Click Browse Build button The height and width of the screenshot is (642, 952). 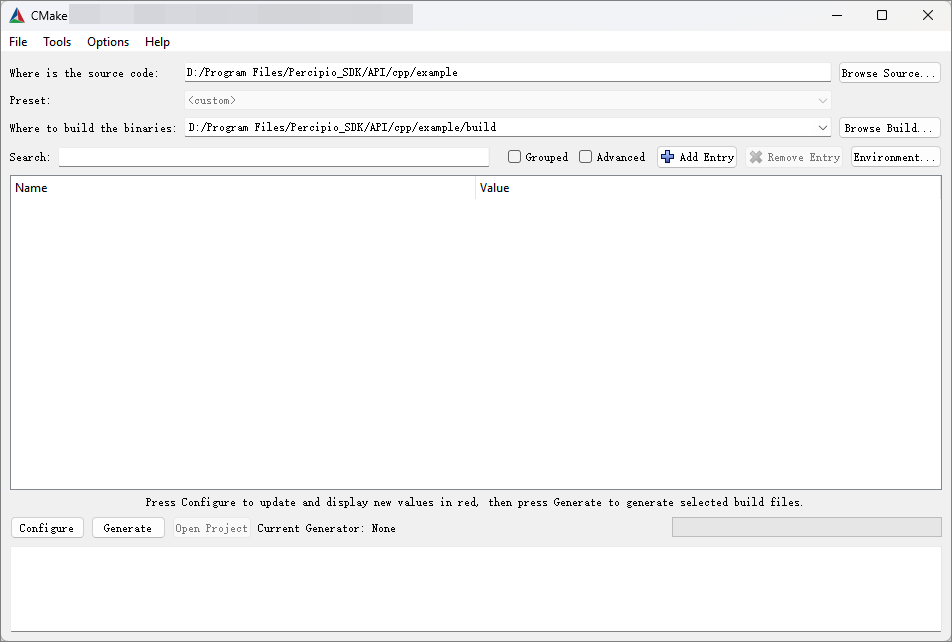[x=889, y=128]
